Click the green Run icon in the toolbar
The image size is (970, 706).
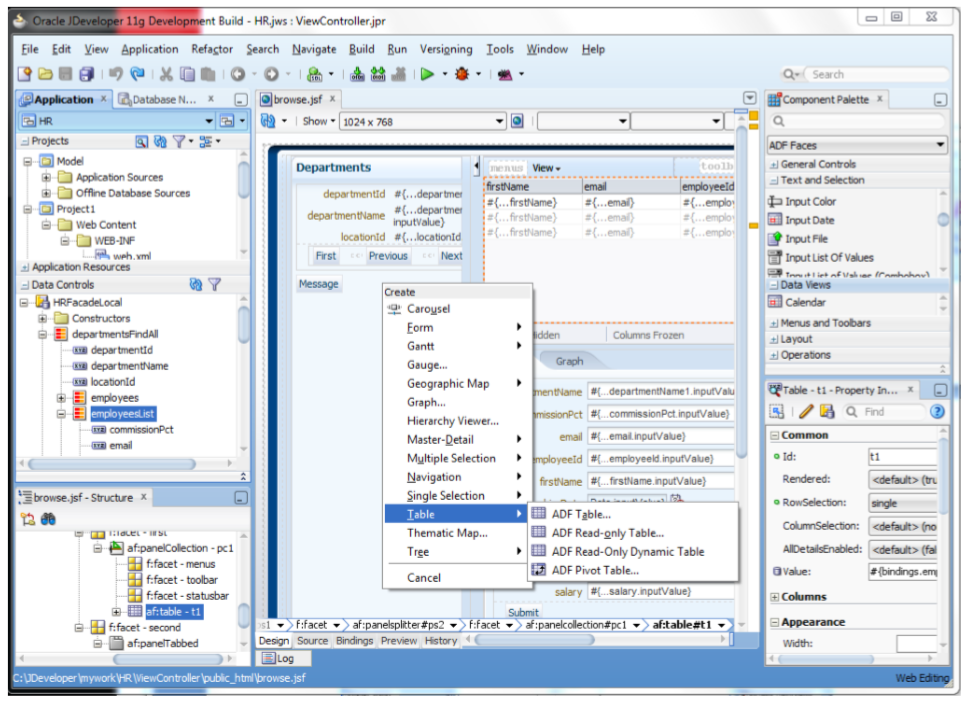427,73
